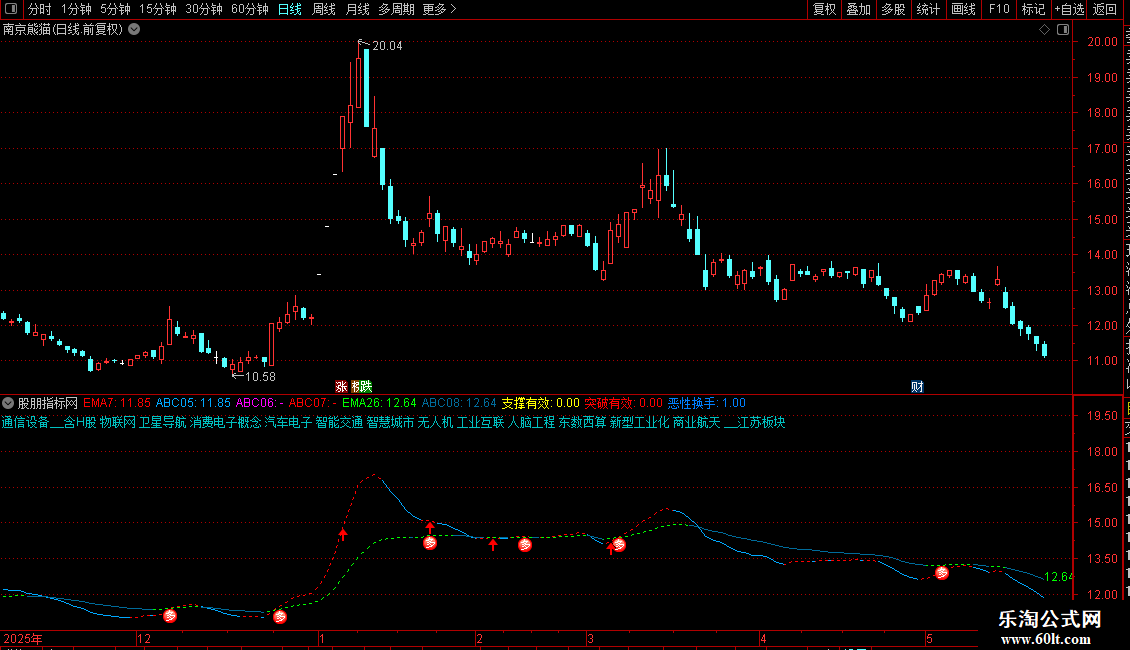Select the 日线 daily chart tab
1130x650 pixels.
(x=290, y=9)
